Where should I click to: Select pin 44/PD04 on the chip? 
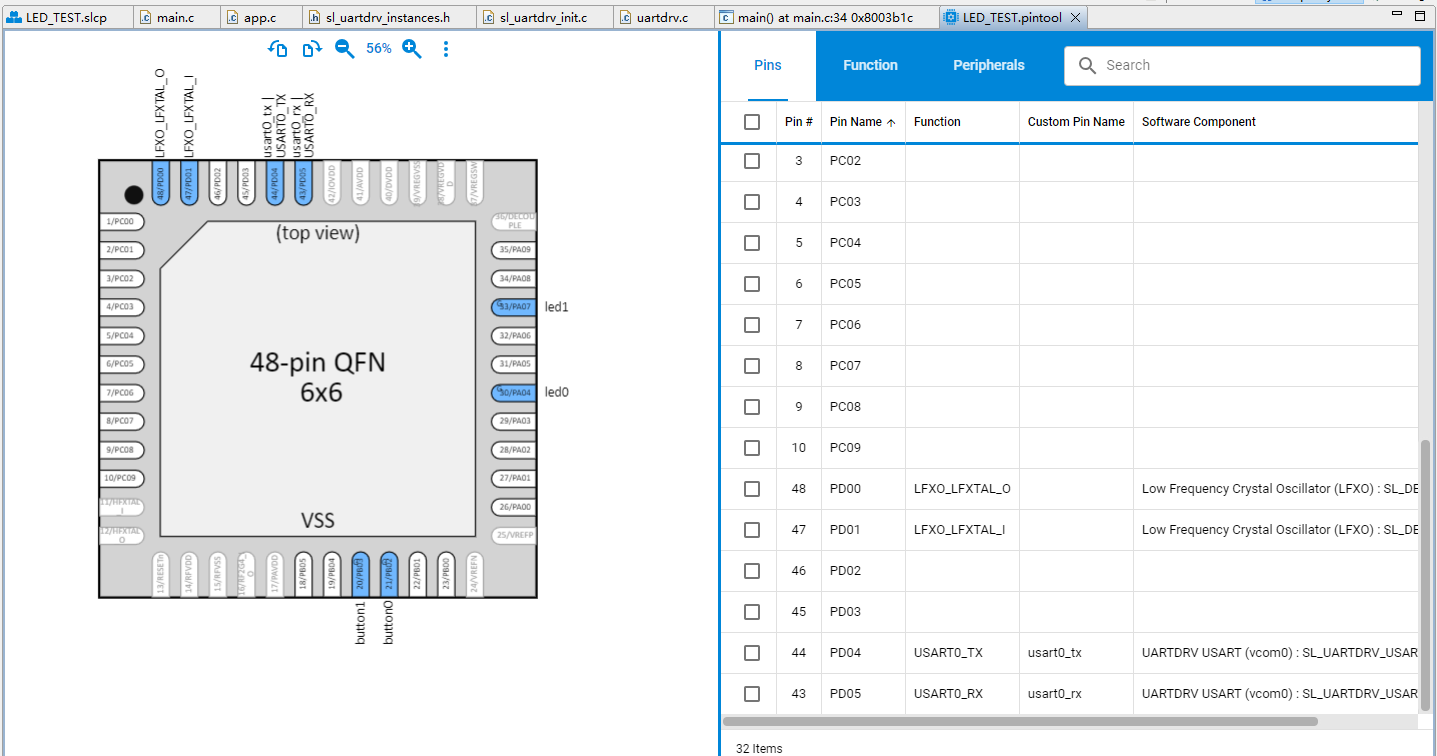click(x=274, y=184)
